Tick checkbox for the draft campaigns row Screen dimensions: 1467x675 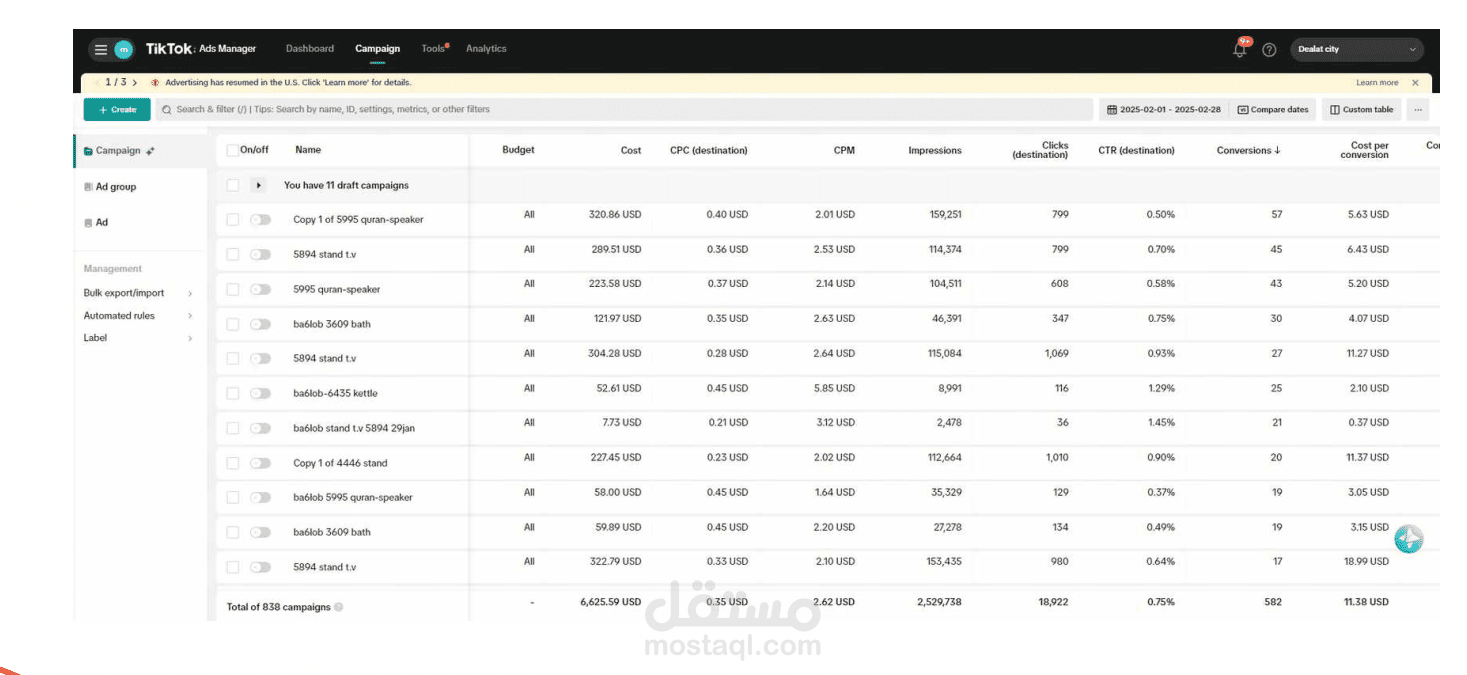click(233, 185)
